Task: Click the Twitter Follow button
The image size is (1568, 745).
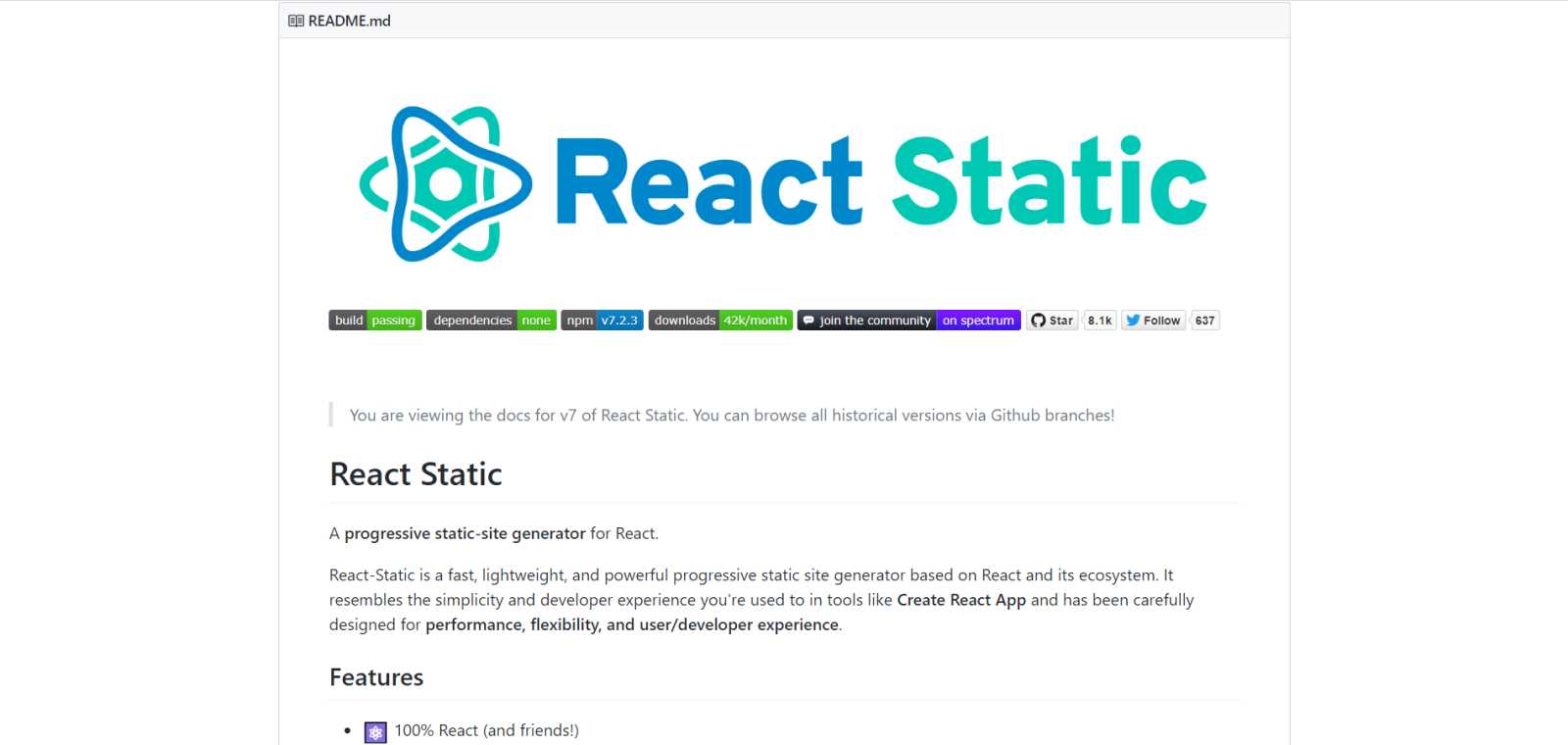Action: coord(1153,321)
